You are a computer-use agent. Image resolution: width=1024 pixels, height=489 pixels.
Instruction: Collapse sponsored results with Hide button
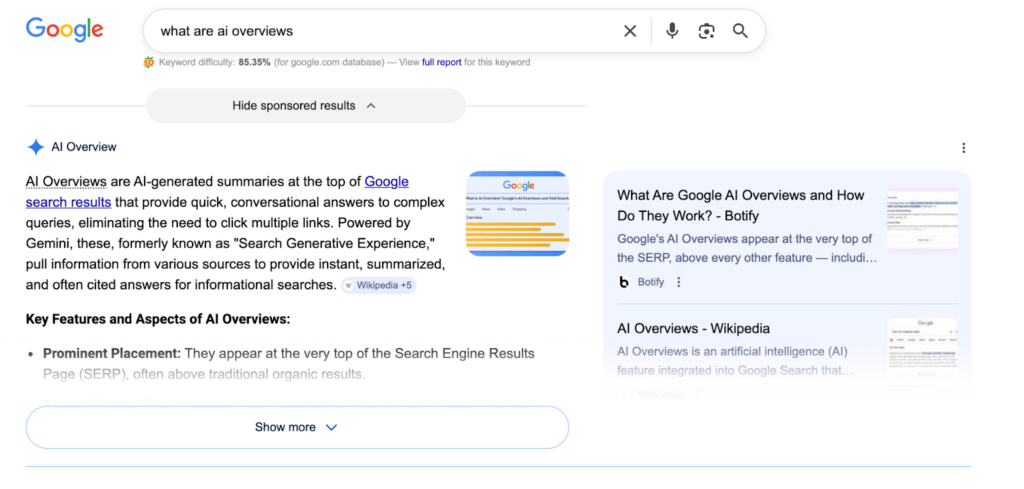tap(305, 106)
